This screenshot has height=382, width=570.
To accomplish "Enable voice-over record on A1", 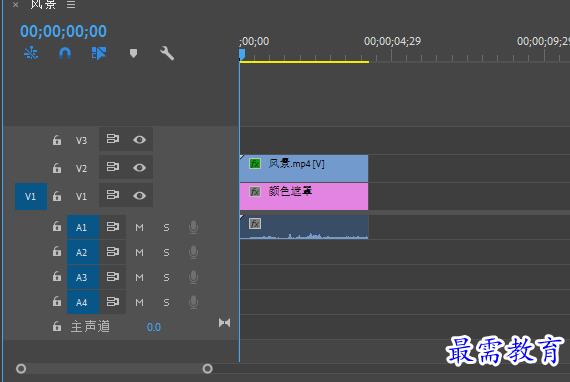I will coord(193,227).
